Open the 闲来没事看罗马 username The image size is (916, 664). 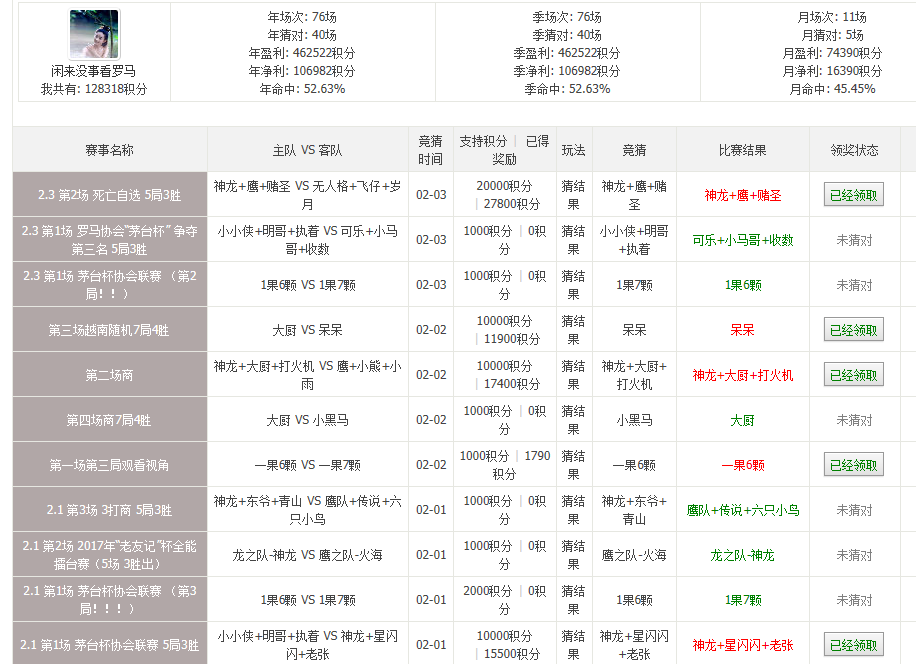(x=94, y=71)
